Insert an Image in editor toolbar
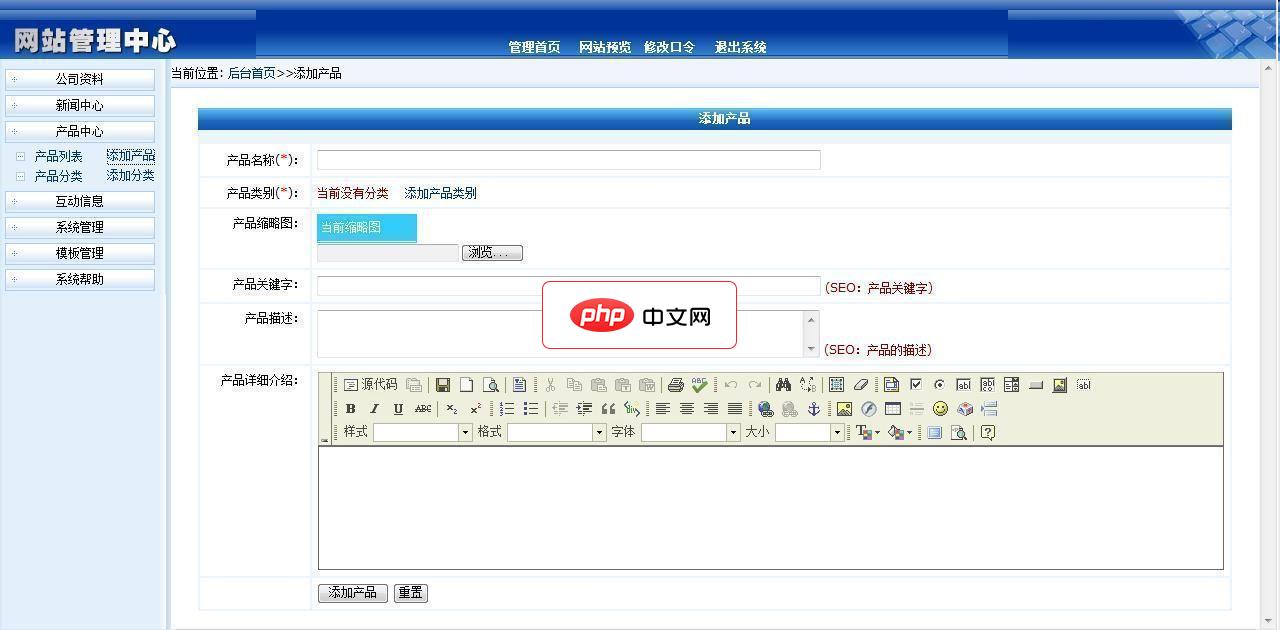 tap(844, 409)
